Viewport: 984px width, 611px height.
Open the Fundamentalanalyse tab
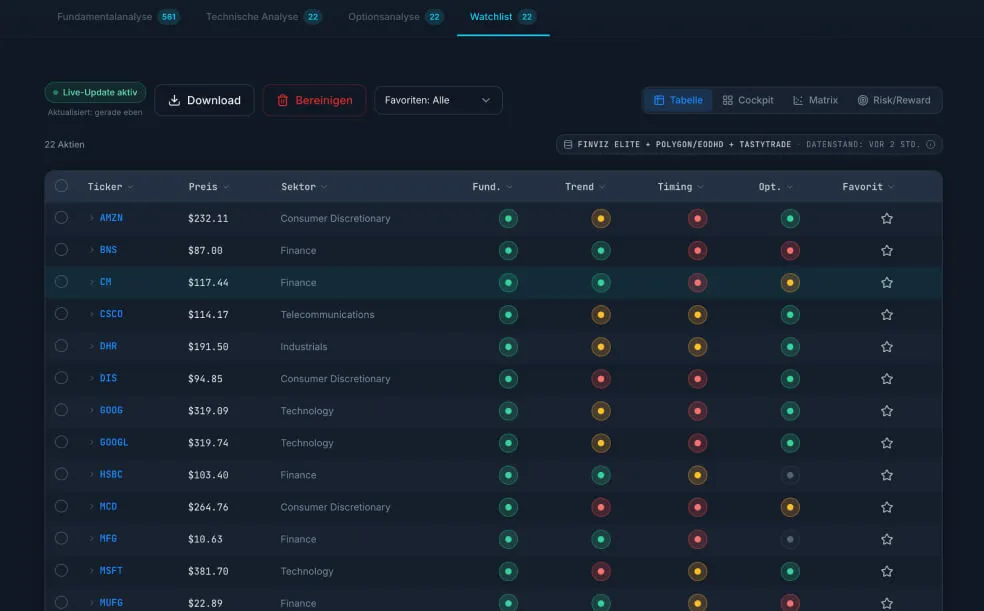118,17
